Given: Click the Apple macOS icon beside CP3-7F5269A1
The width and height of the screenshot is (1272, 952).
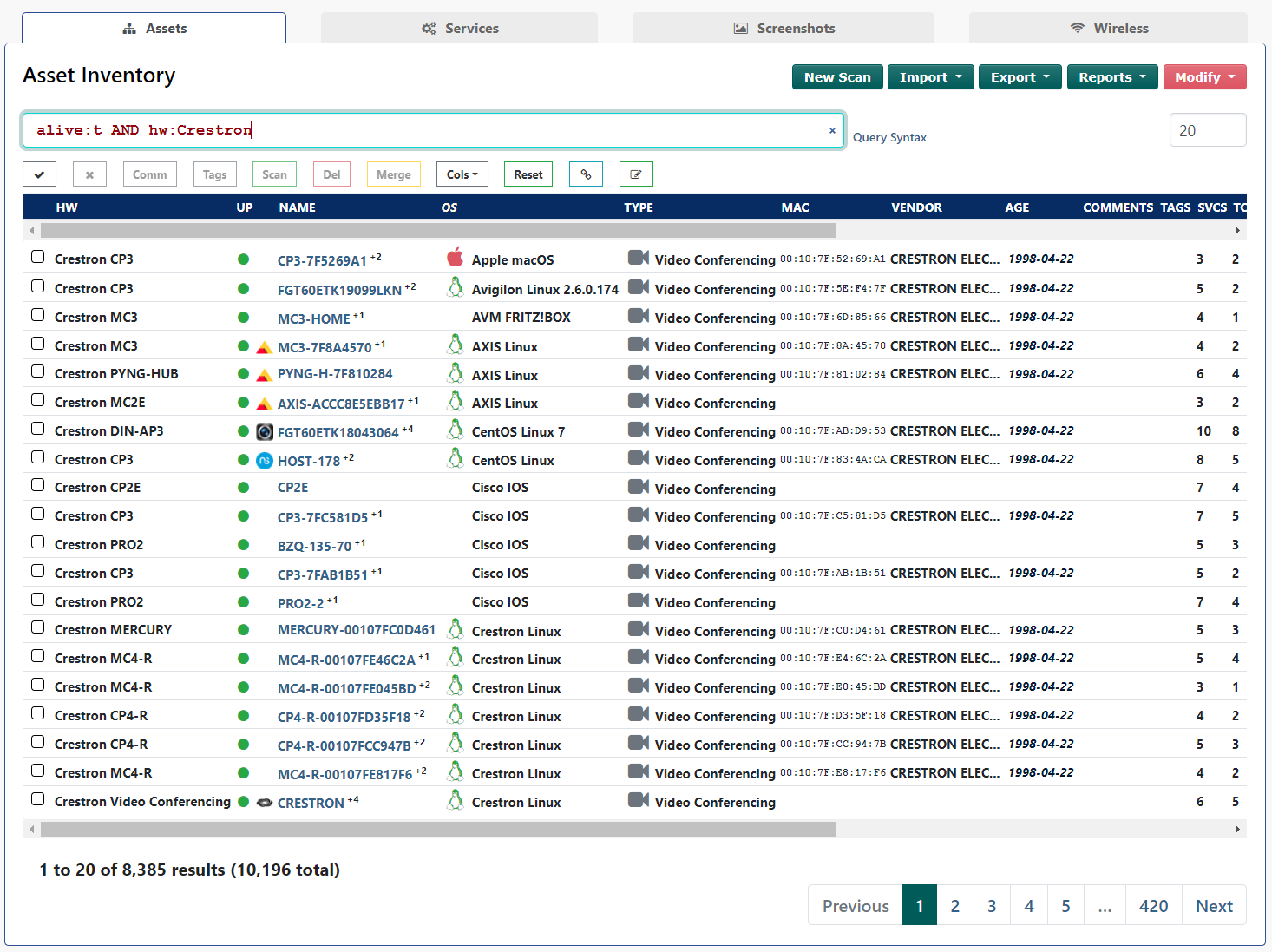Looking at the screenshot, I should pyautogui.click(x=455, y=257).
